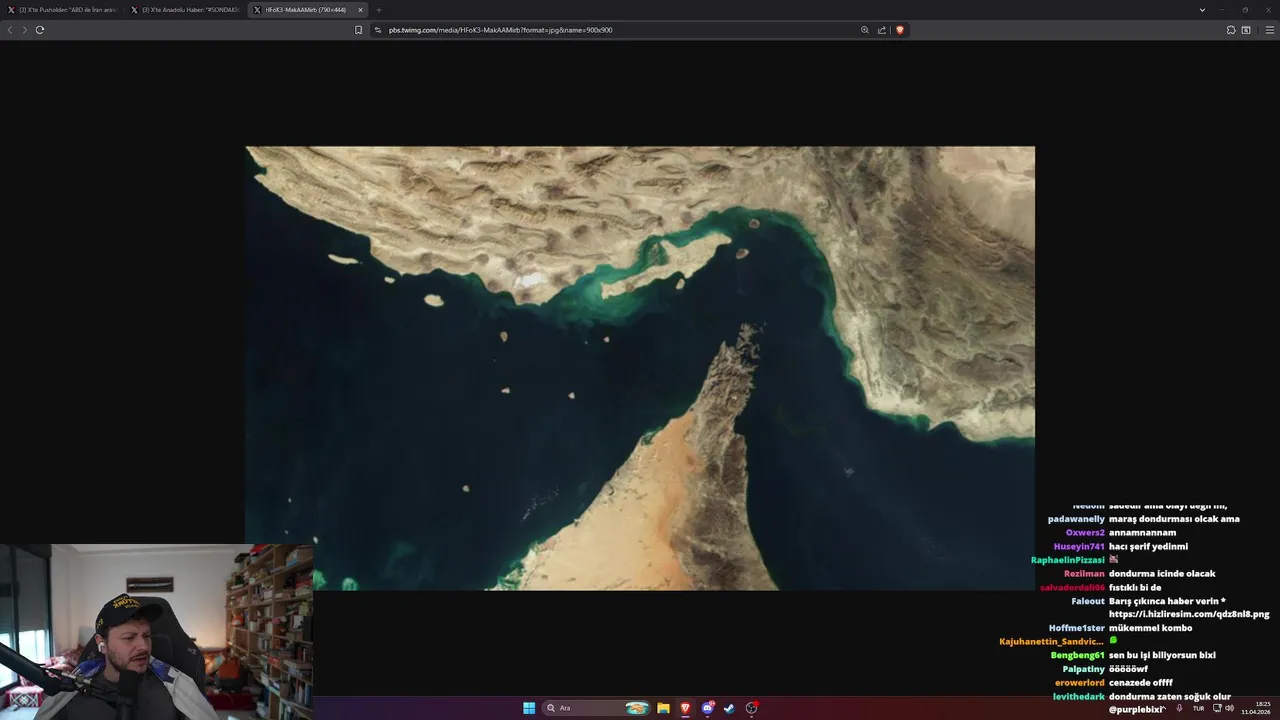Open volume control speaker icon

1229,708
